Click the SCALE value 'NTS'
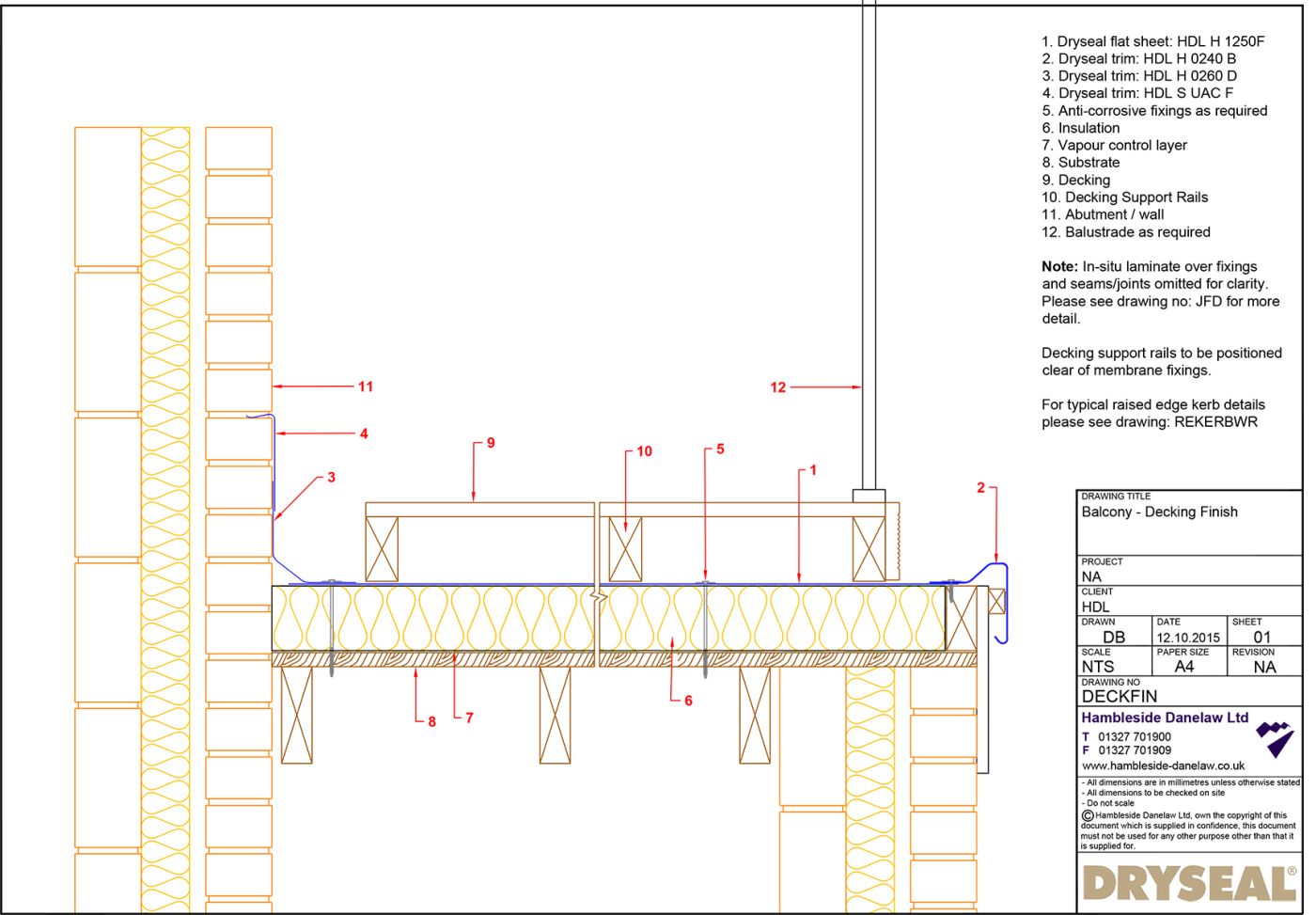 (1097, 665)
